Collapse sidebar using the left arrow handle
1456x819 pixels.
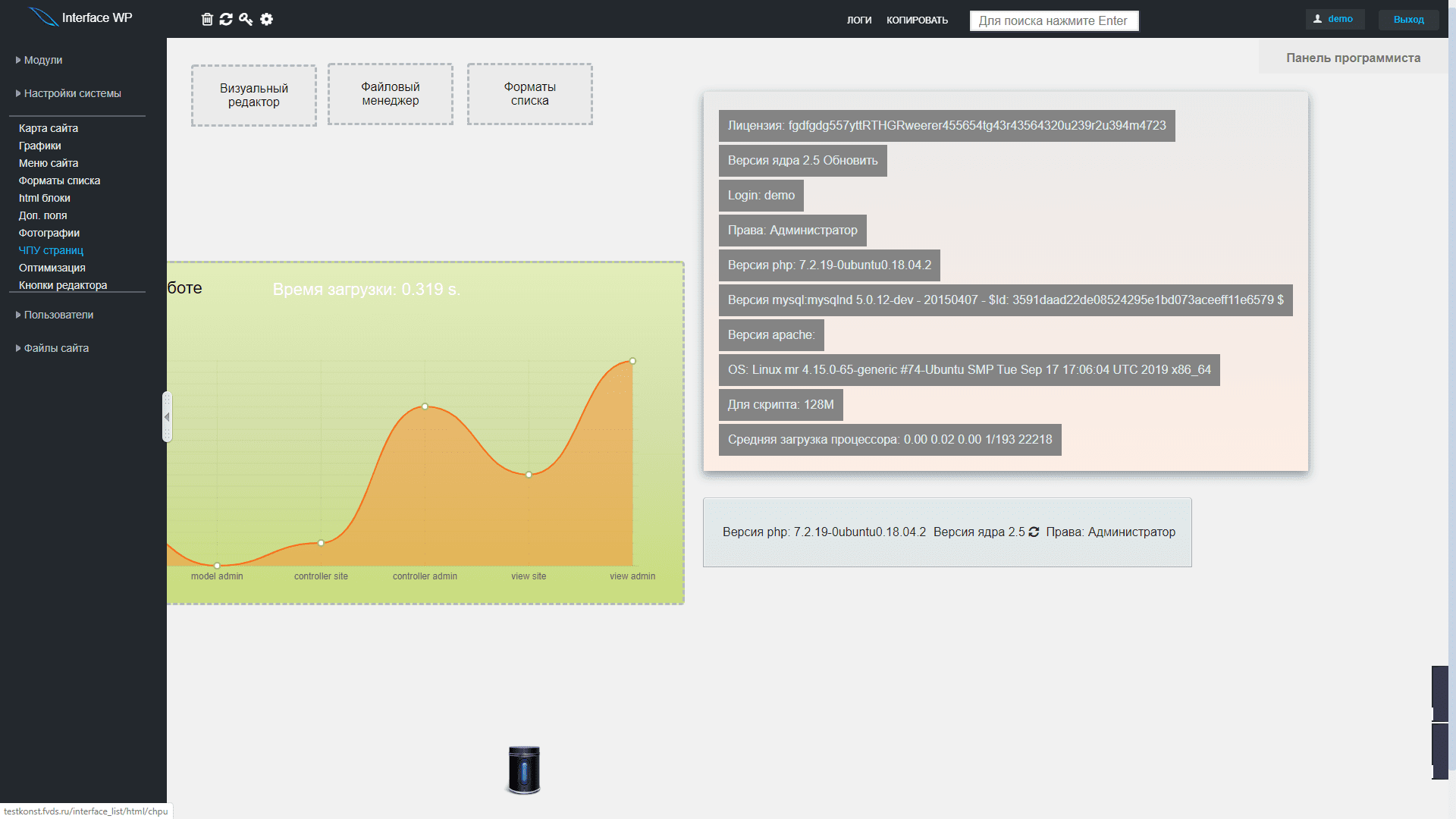point(167,416)
